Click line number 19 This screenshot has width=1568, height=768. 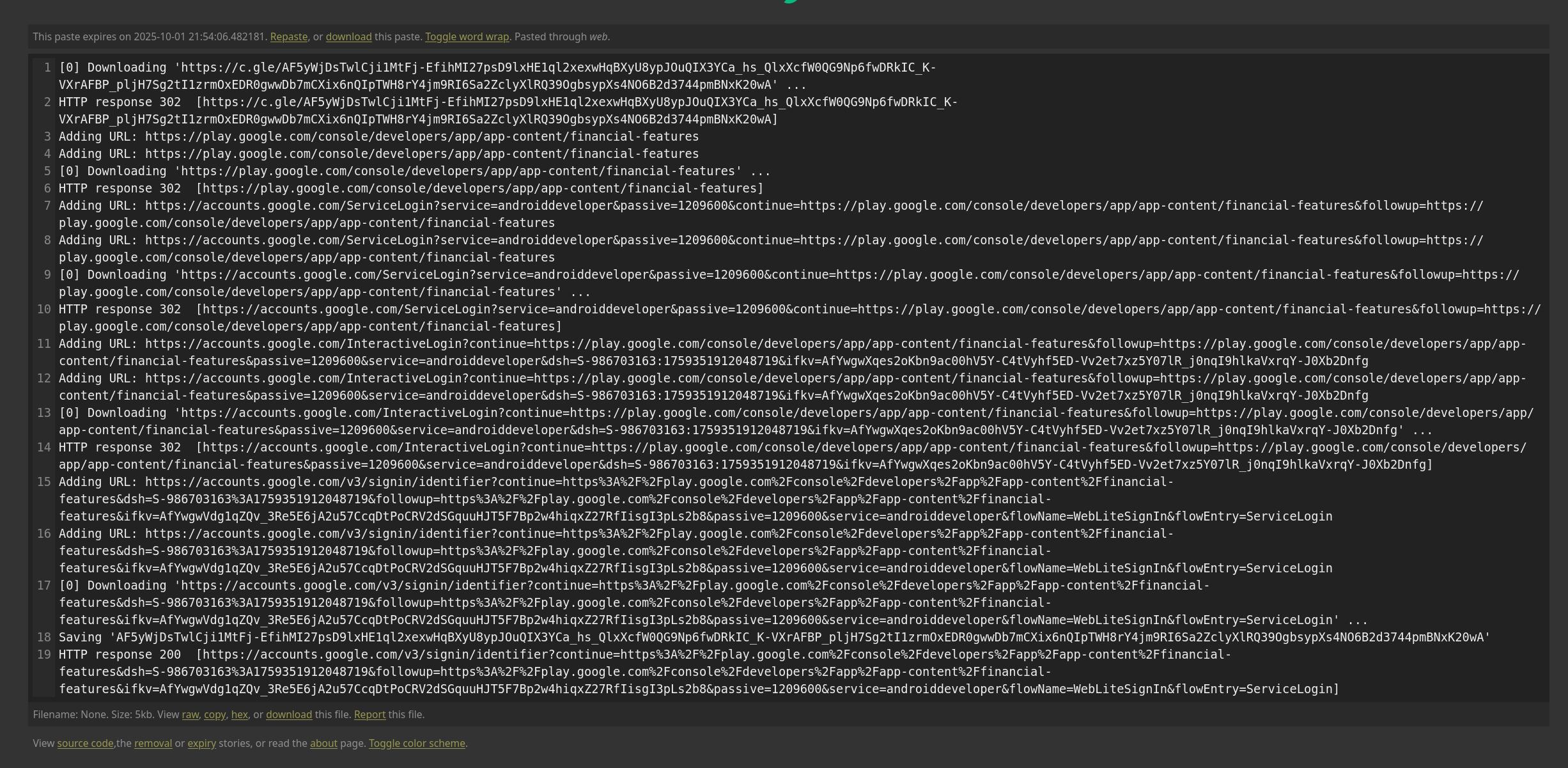pyautogui.click(x=43, y=655)
